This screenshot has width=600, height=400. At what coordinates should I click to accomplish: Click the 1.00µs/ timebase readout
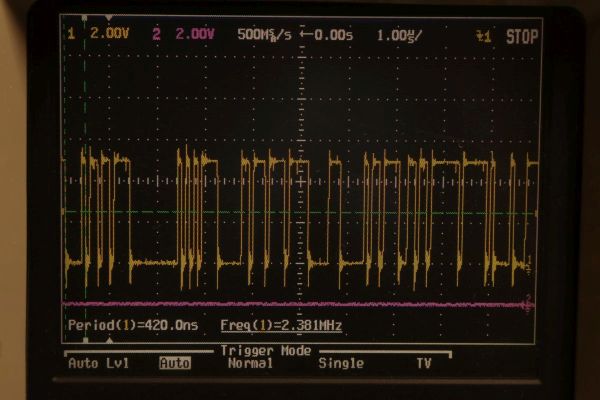click(x=399, y=36)
